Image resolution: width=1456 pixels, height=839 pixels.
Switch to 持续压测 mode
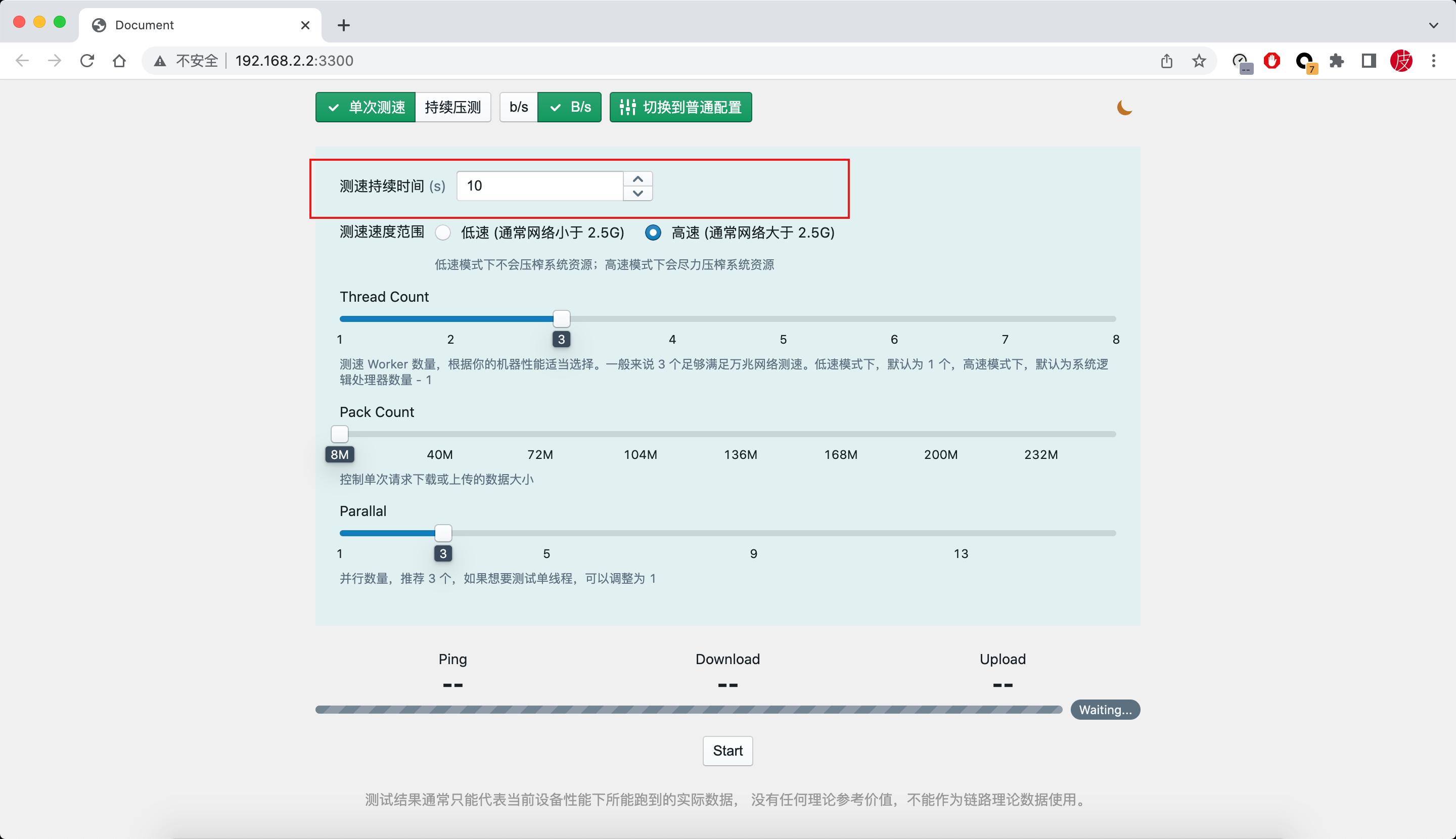coord(453,107)
